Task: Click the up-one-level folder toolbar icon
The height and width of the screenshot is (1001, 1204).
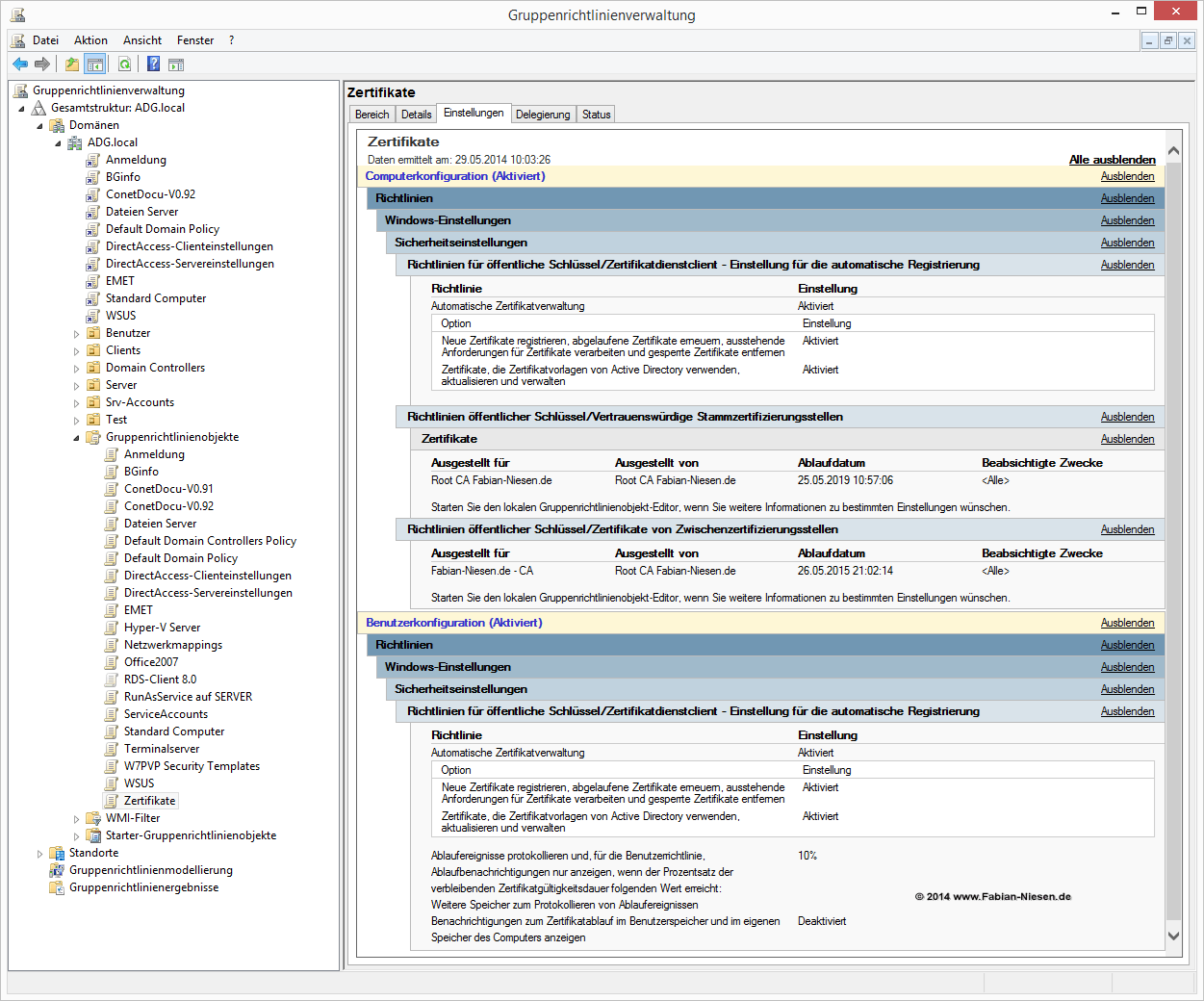Action: click(72, 64)
